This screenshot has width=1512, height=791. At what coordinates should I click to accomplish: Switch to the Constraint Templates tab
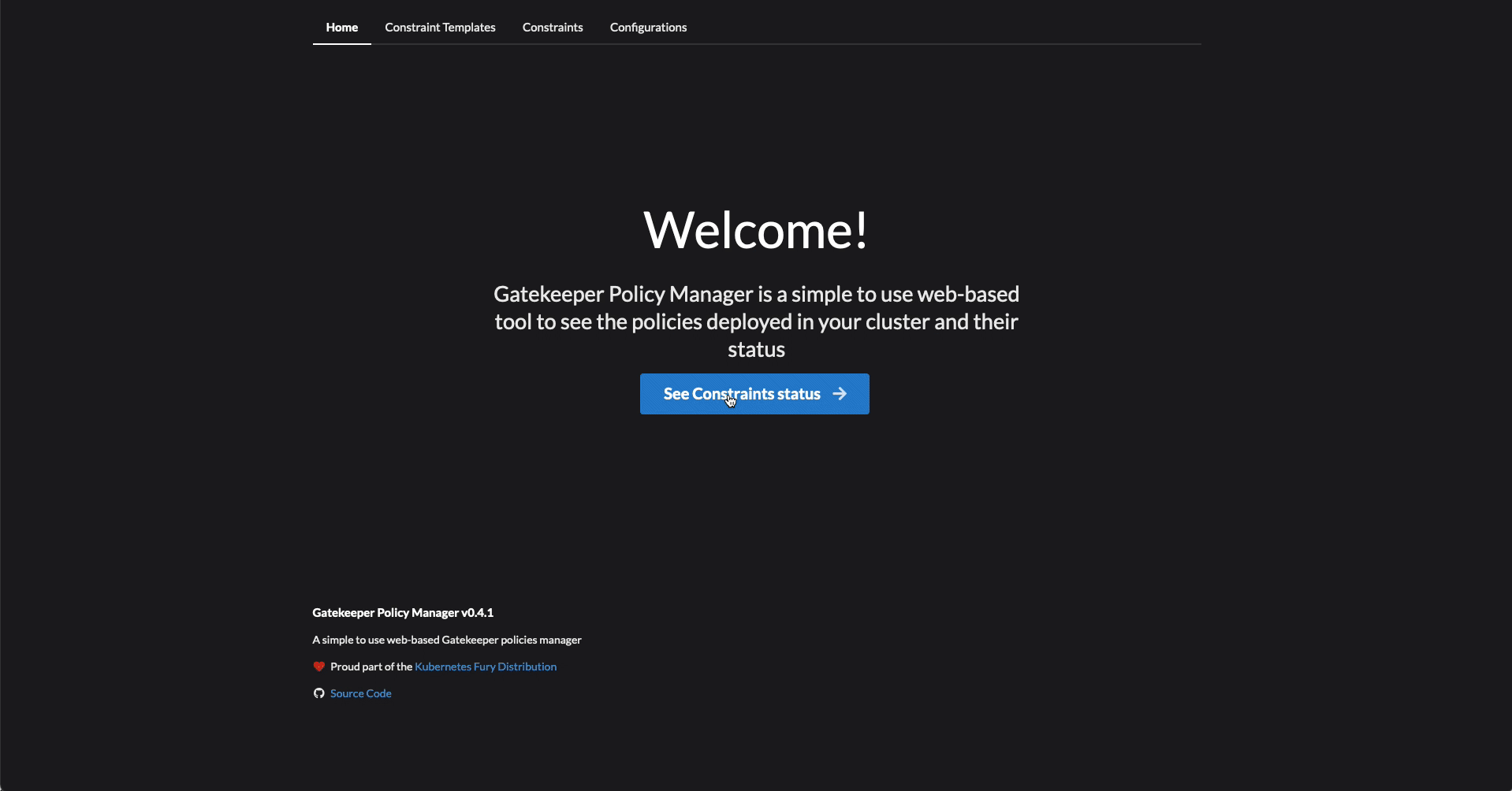pyautogui.click(x=440, y=28)
